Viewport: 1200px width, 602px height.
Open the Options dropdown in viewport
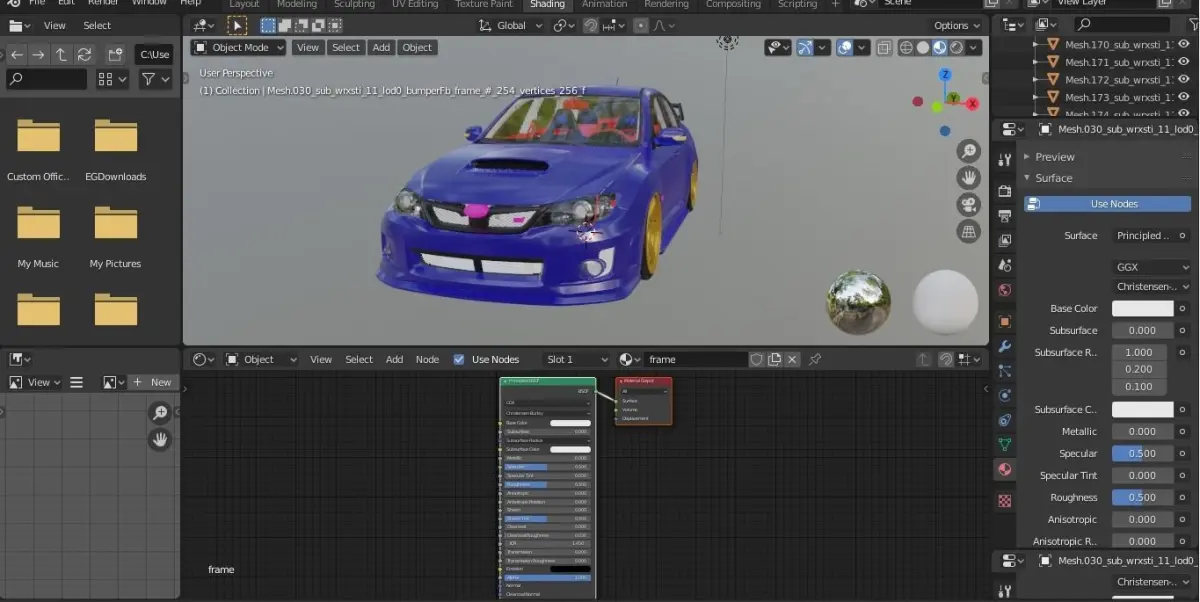(x=957, y=25)
